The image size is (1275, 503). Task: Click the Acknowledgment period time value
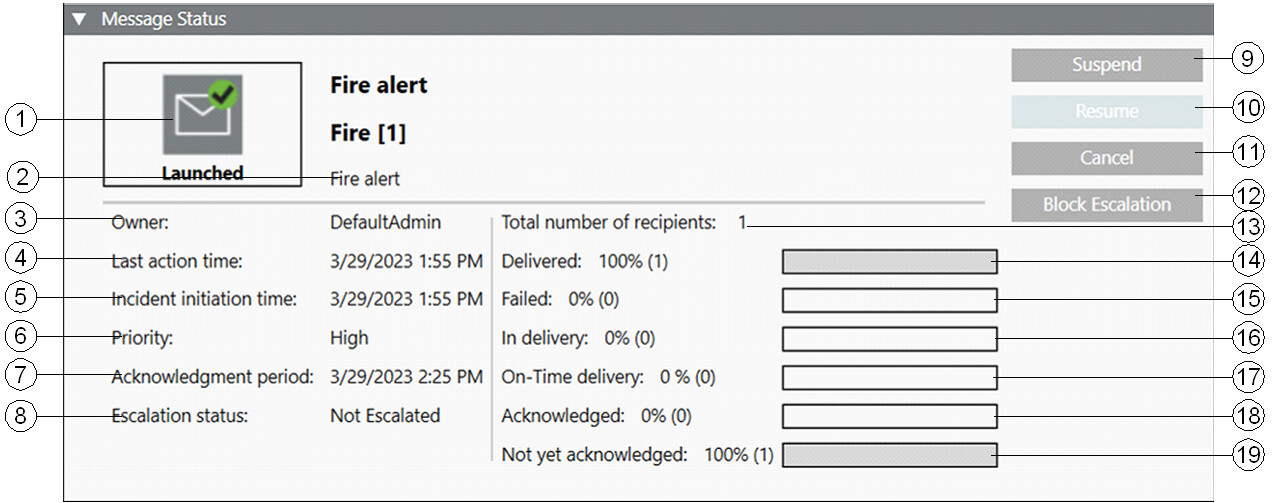(x=406, y=377)
